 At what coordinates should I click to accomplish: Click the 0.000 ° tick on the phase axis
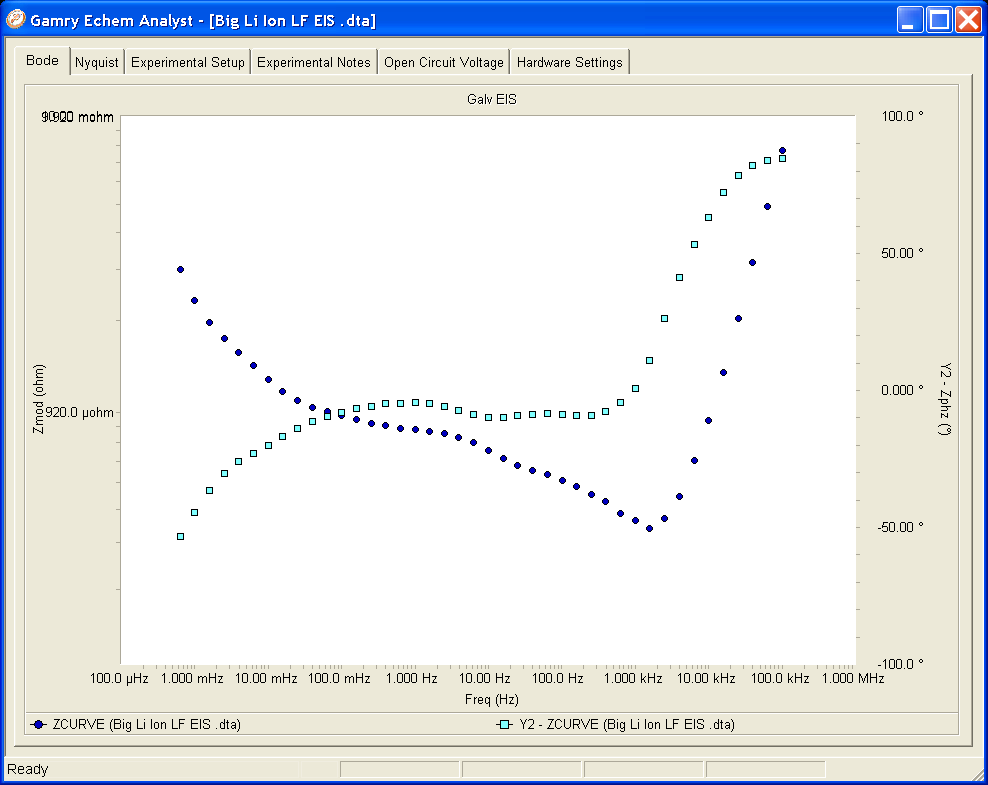pyautogui.click(x=902, y=390)
